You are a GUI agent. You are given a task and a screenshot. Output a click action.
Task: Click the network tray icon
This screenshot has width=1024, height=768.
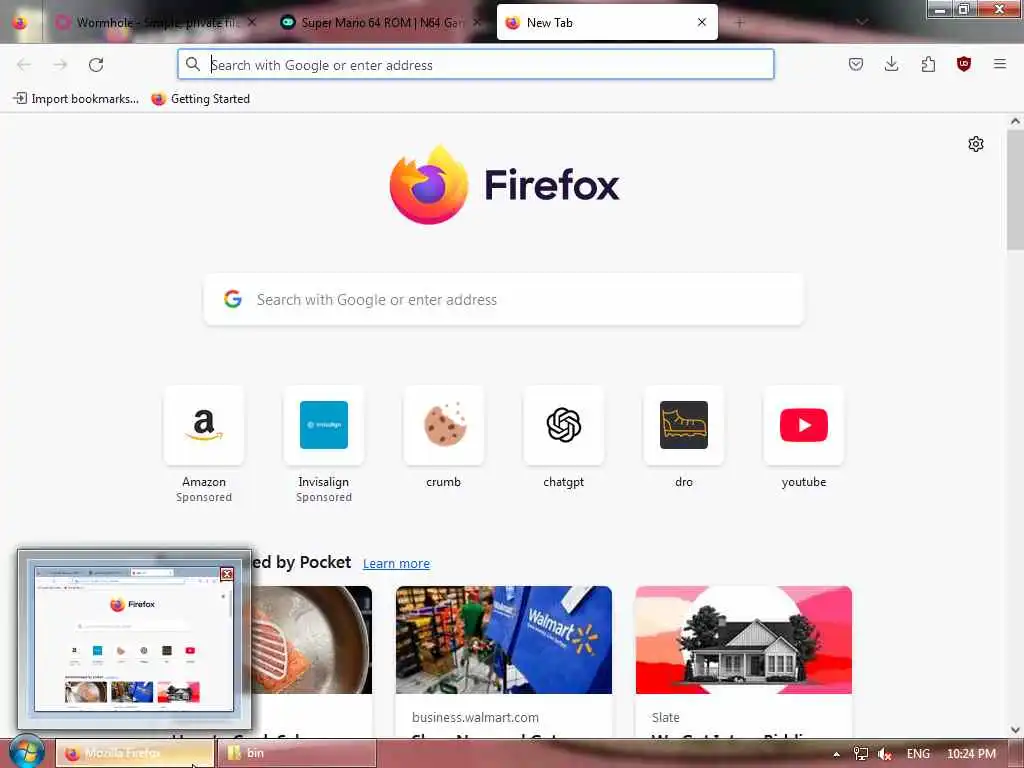point(861,754)
